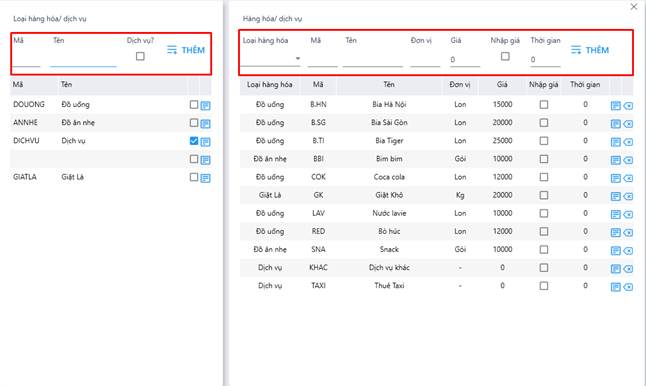The height and width of the screenshot is (386, 646).
Task: Click the Giá column header
Action: pyautogui.click(x=502, y=84)
